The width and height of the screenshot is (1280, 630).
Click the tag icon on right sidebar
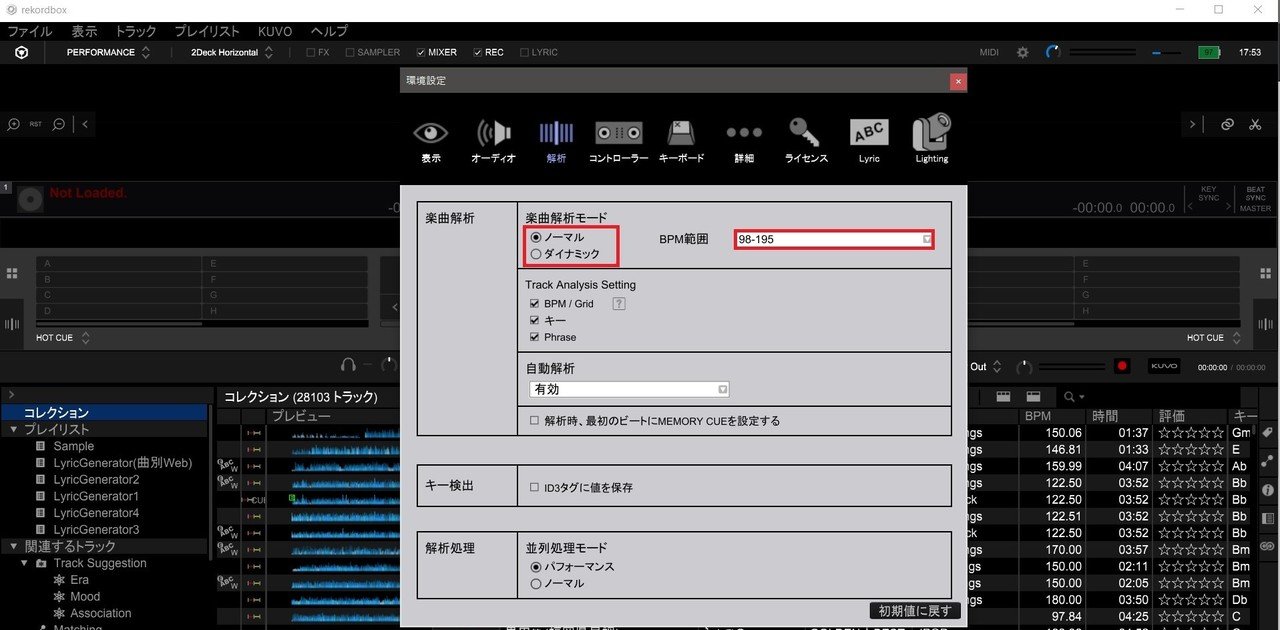[1267, 433]
